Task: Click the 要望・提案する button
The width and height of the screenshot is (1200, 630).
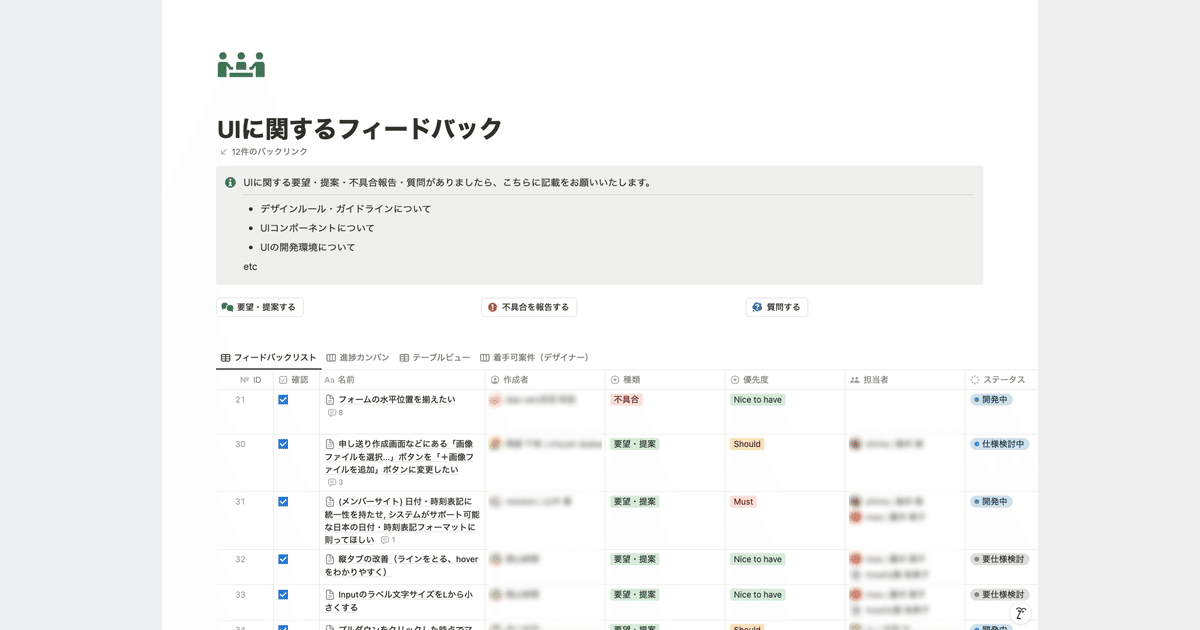Action: tap(260, 307)
